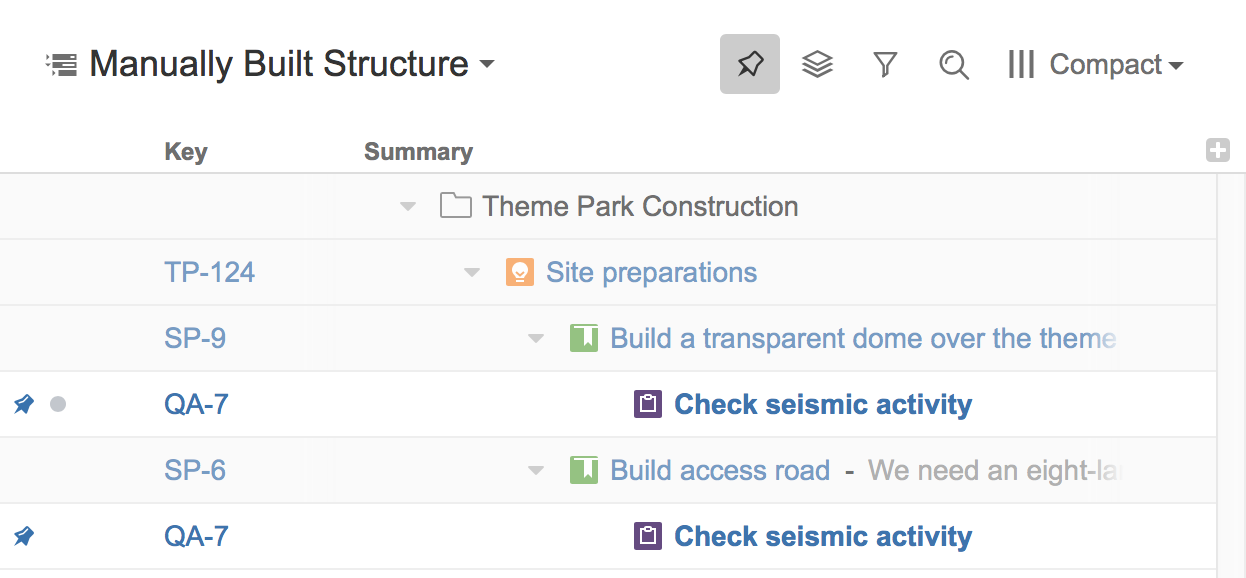Click the Summary column header

point(418,152)
